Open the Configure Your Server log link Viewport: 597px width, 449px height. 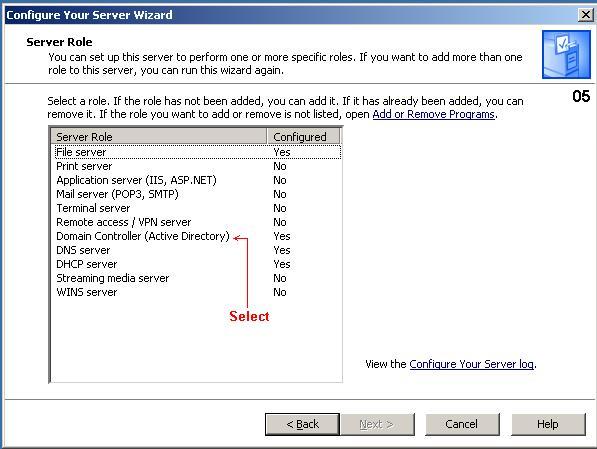(x=471, y=364)
